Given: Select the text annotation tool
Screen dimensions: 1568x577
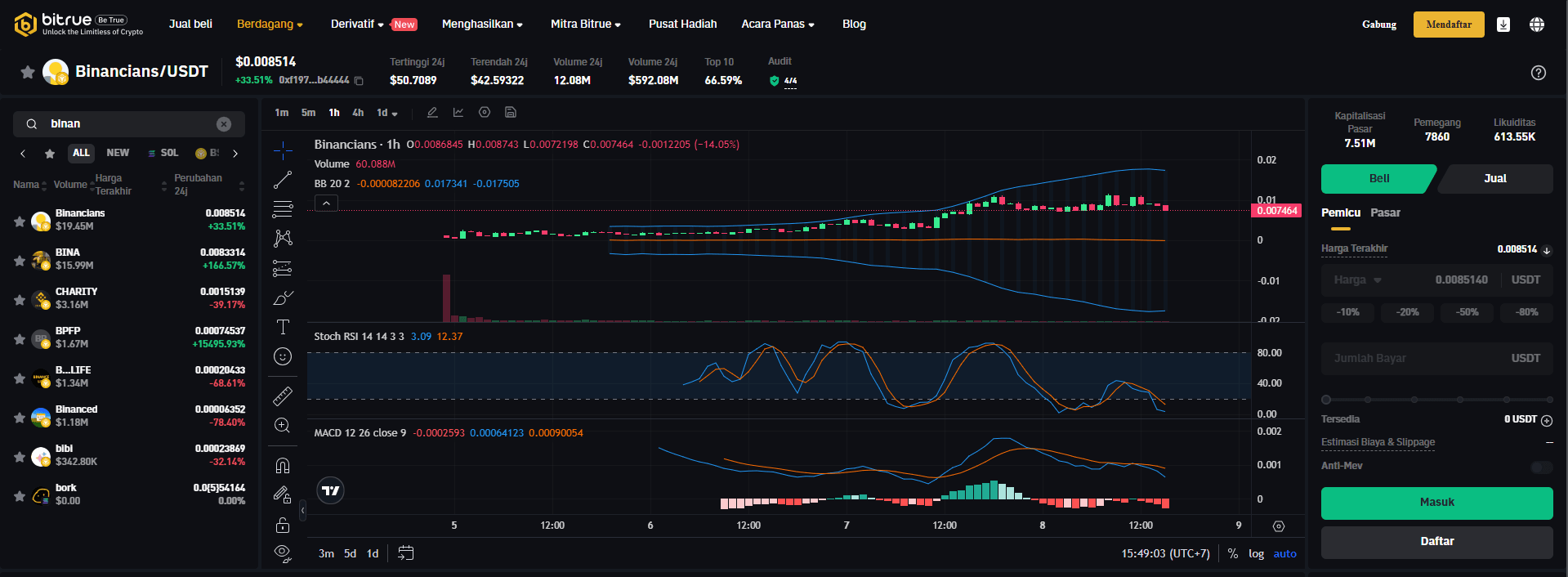Looking at the screenshot, I should [x=283, y=327].
